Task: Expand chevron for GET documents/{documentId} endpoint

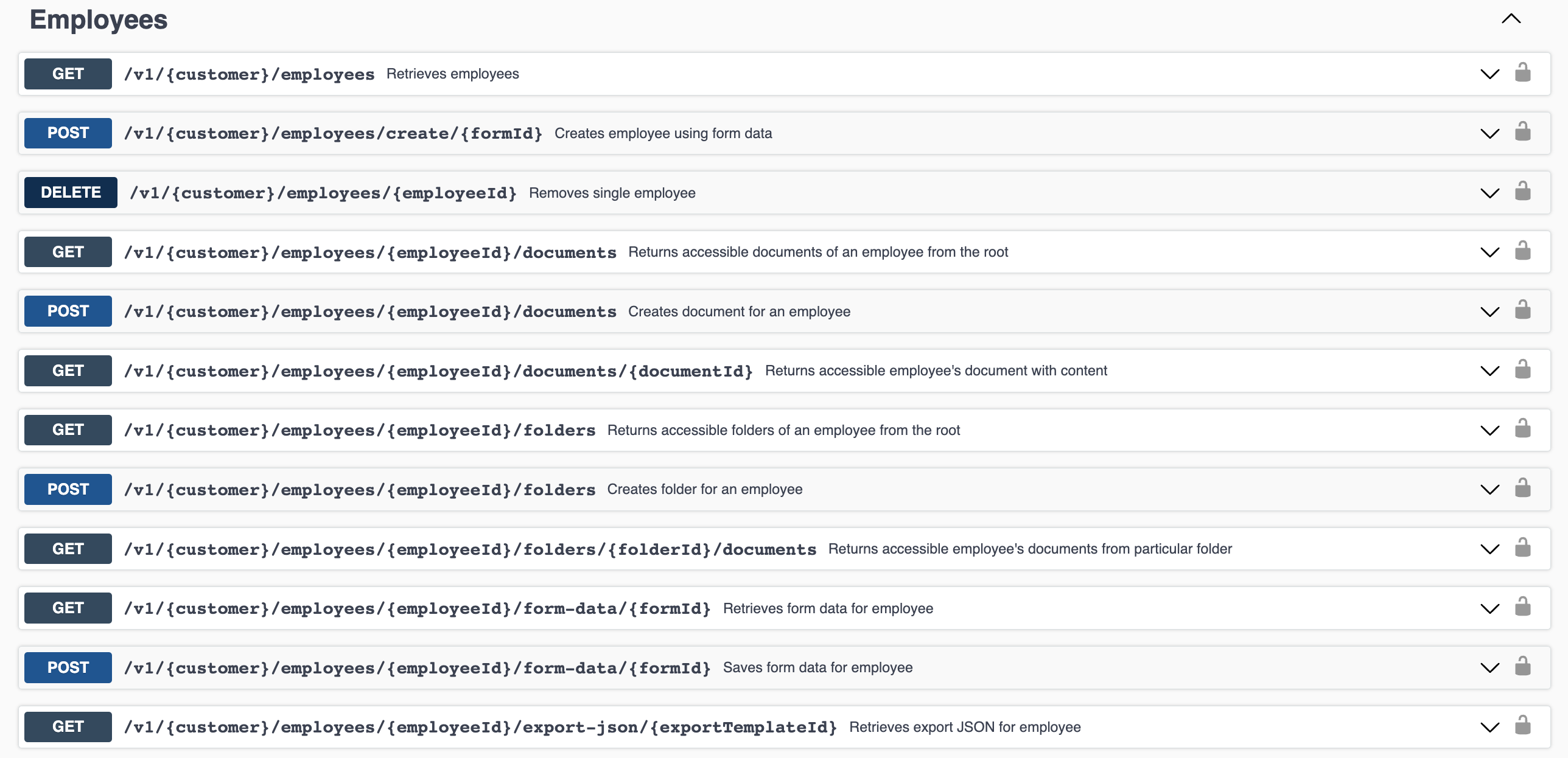Action: 1489,371
